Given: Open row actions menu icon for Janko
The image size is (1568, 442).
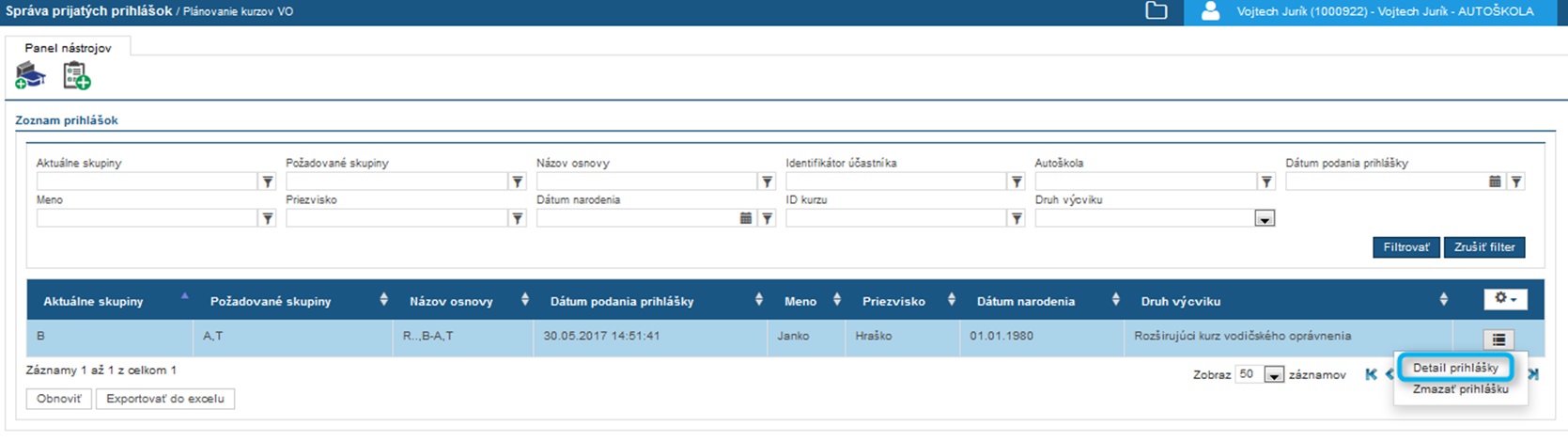Looking at the screenshot, I should [x=1498, y=339].
